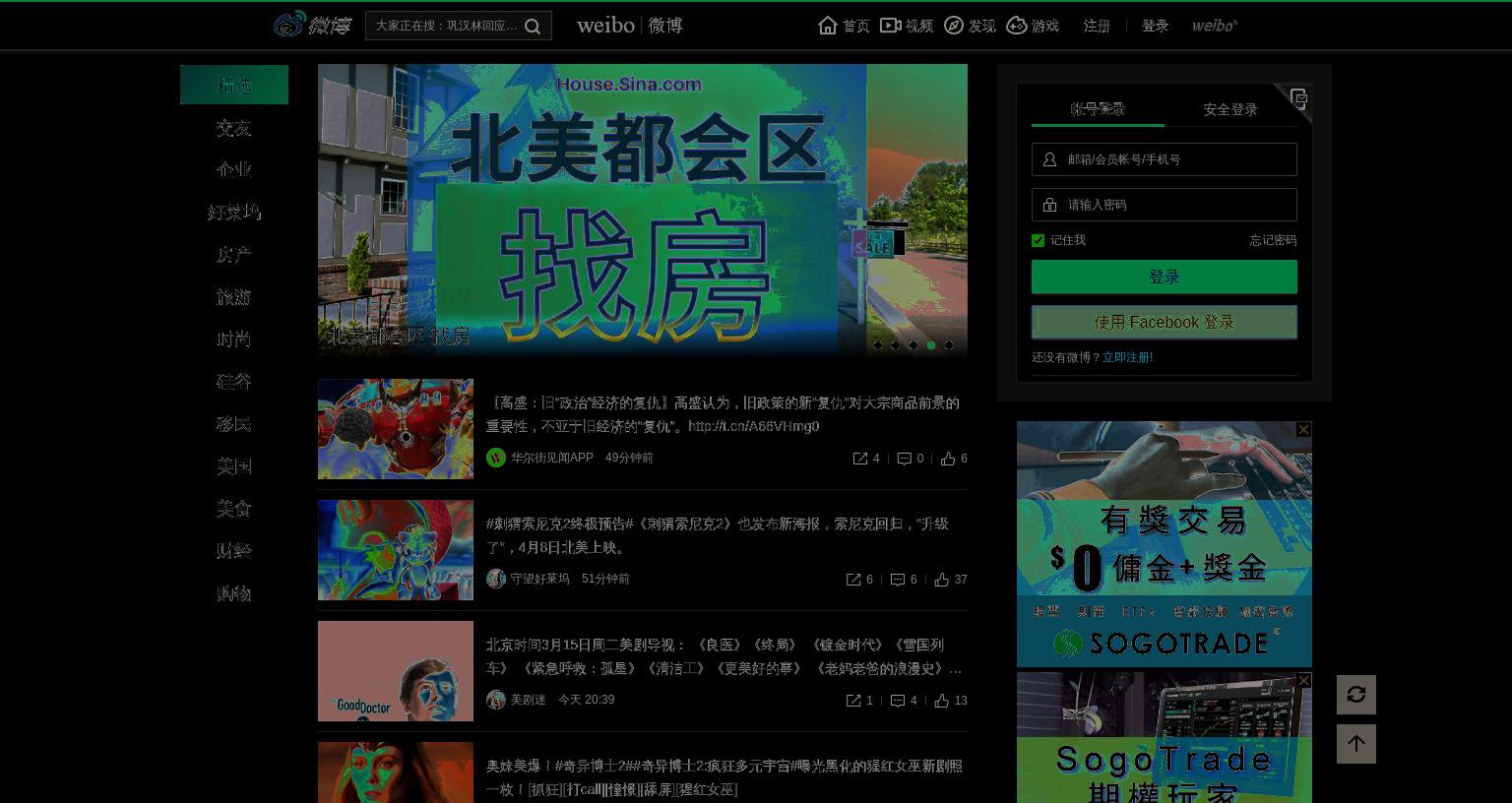Click 注册 in the top bar
Viewport: 1512px width, 803px height.
point(1097,26)
